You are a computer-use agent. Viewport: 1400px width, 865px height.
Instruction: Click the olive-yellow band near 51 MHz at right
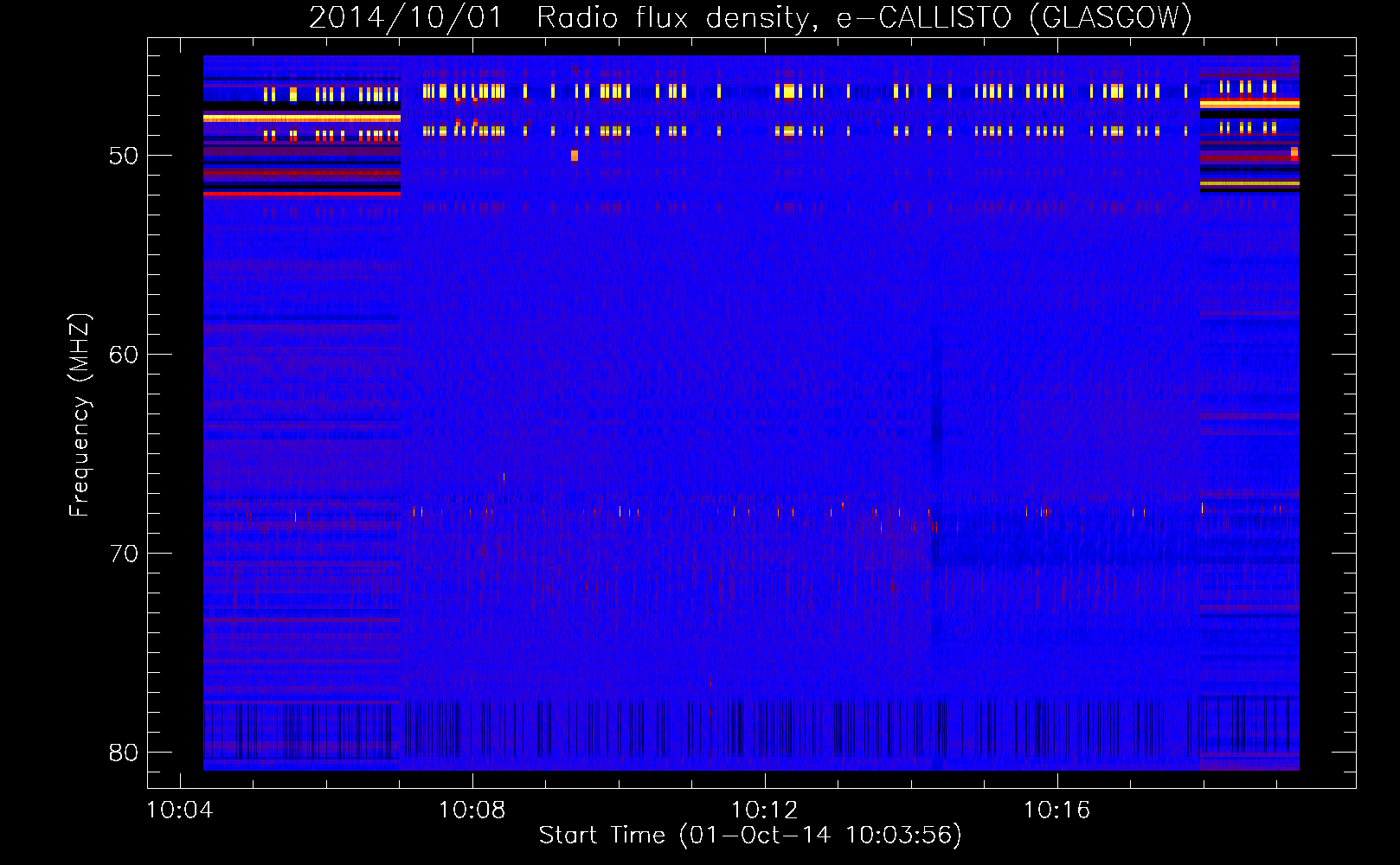(x=1249, y=183)
